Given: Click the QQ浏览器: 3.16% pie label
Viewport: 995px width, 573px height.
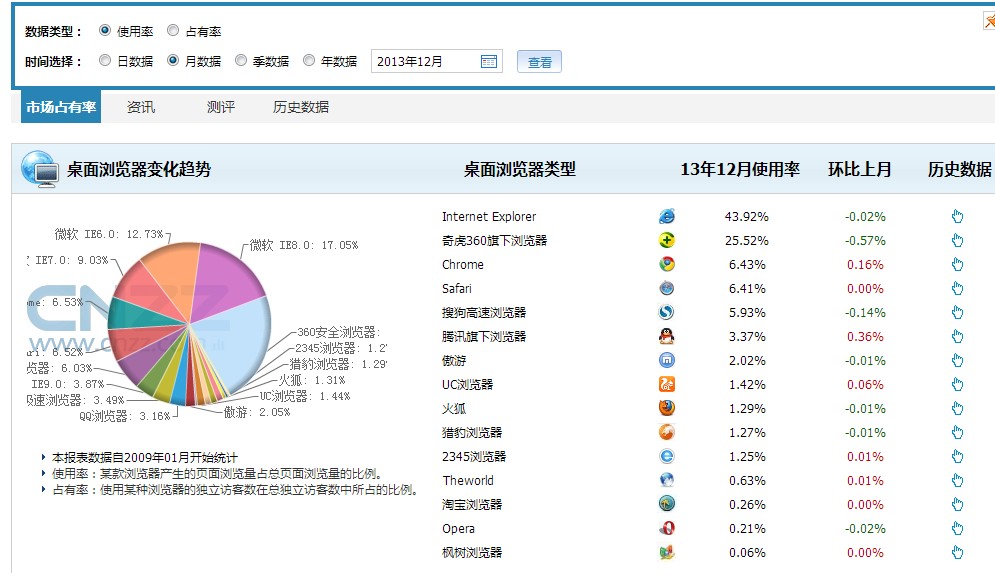Looking at the screenshot, I should [x=124, y=416].
